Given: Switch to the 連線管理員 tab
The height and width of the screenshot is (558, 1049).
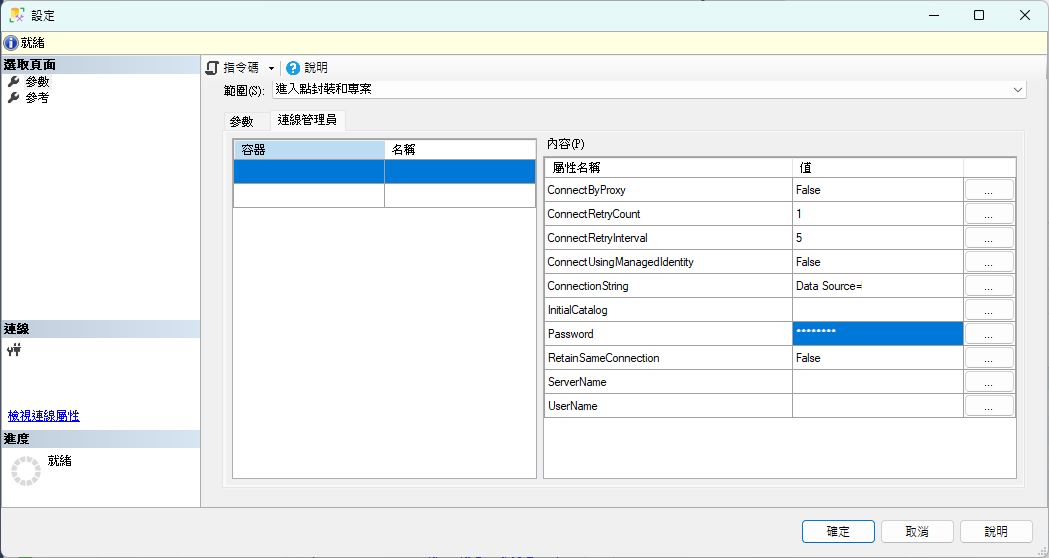Looking at the screenshot, I should pyautogui.click(x=307, y=121).
